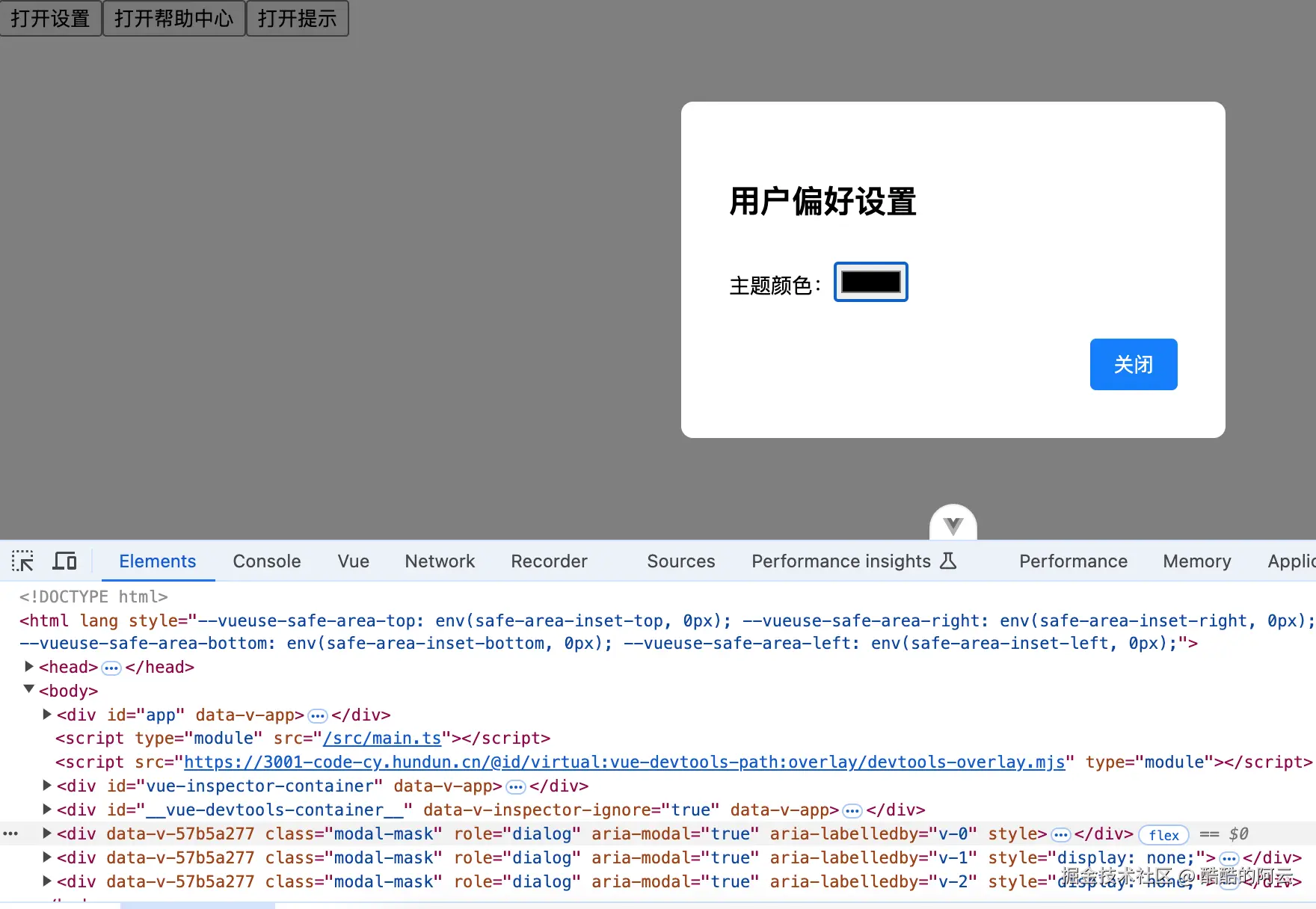
Task: Click the 主题颜色 label
Action: [x=775, y=285]
